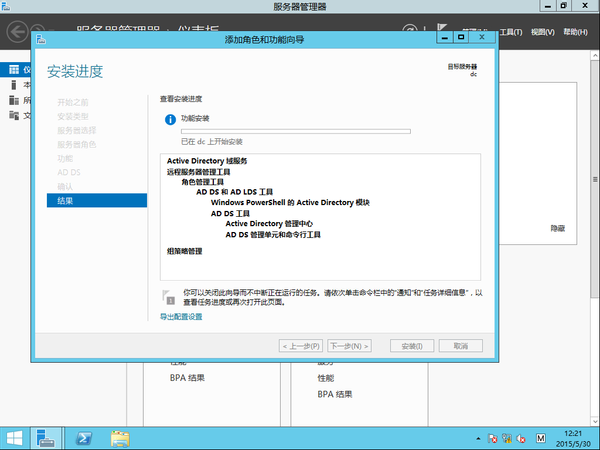
Task: Select the 确认 wizard step
Action: [x=65, y=186]
